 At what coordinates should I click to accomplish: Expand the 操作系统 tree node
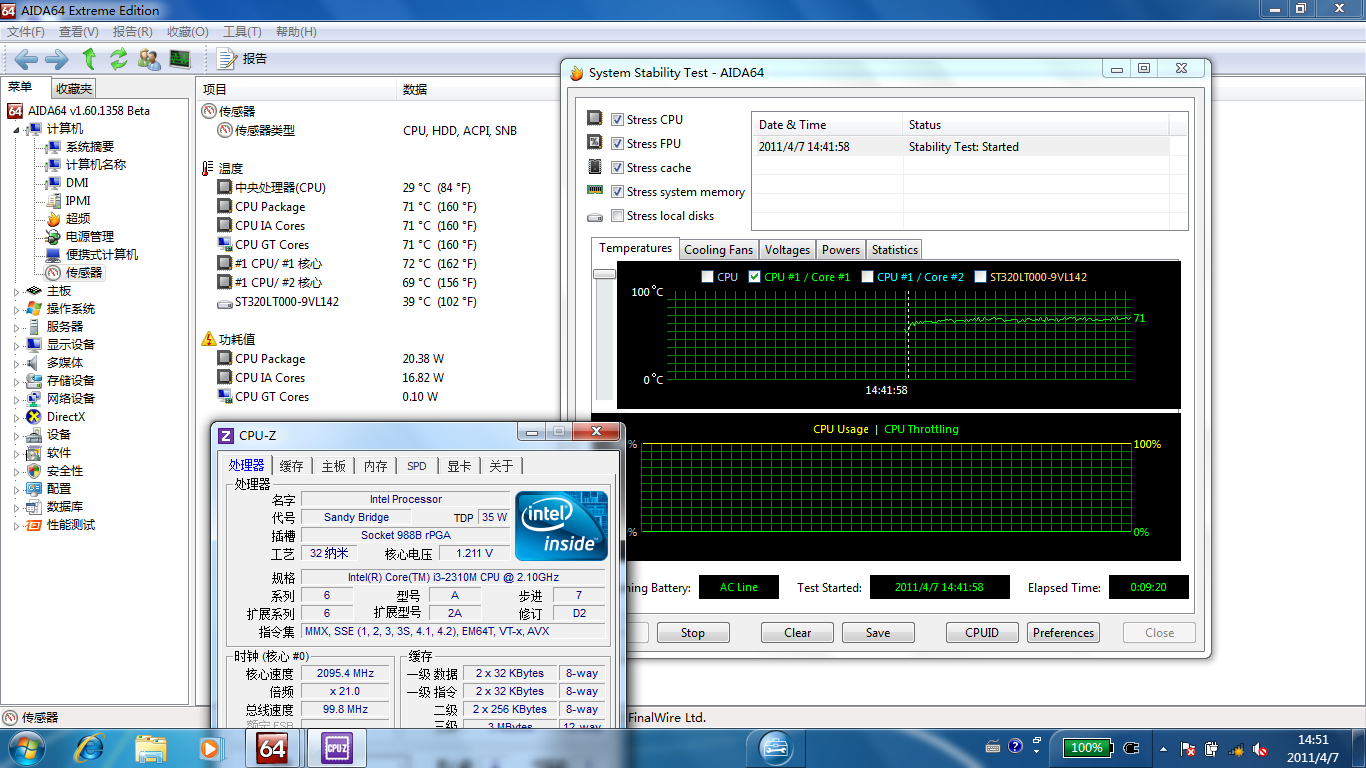tap(16, 309)
